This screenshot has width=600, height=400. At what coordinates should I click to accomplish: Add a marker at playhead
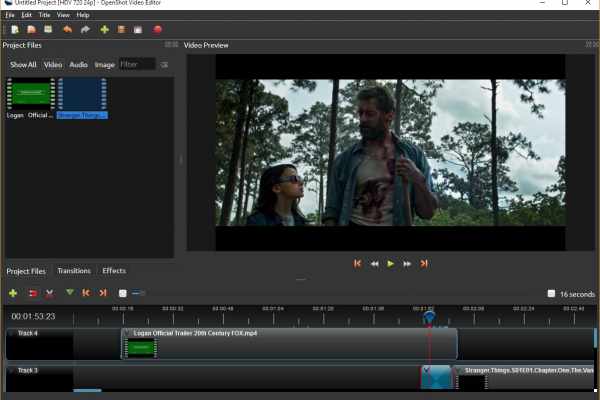69,293
